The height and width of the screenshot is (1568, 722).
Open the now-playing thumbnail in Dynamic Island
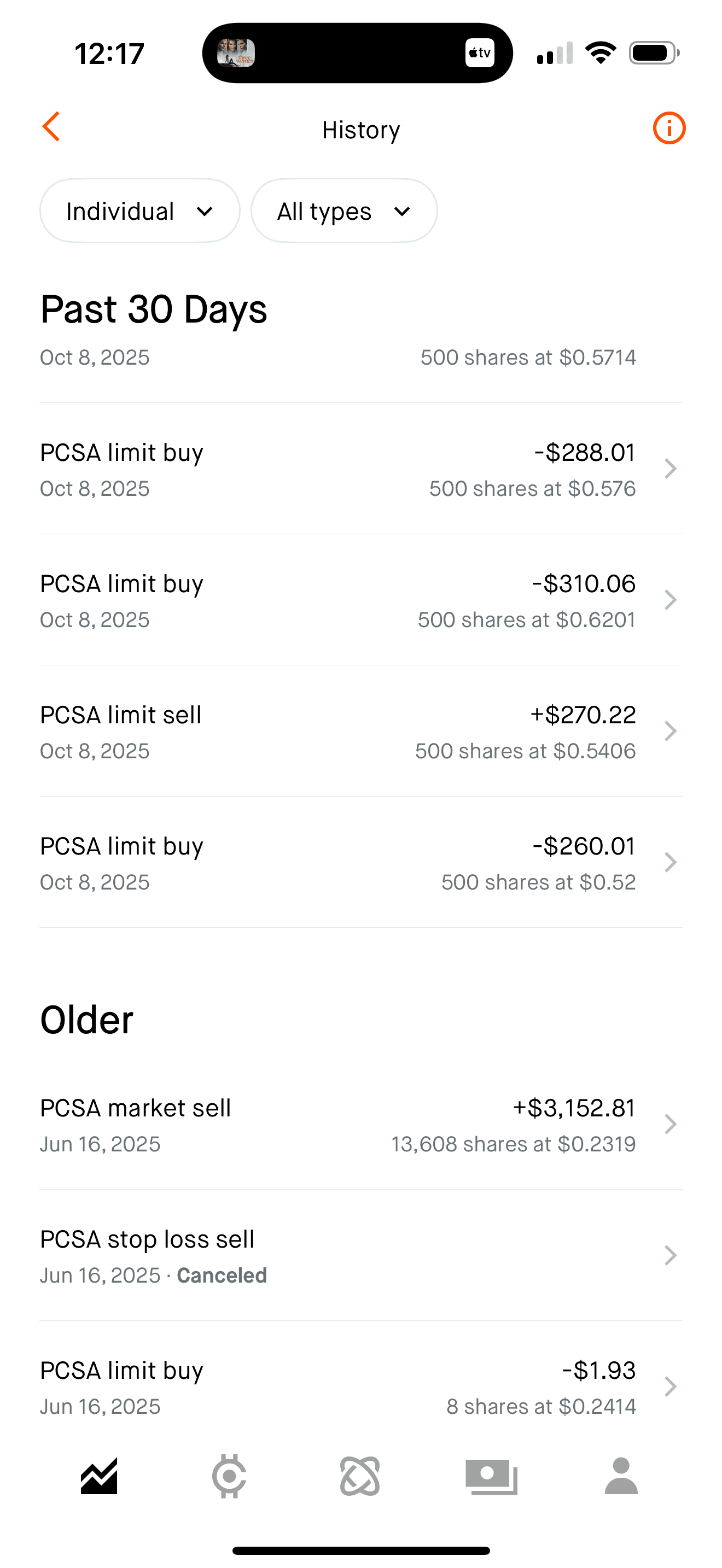tap(236, 53)
